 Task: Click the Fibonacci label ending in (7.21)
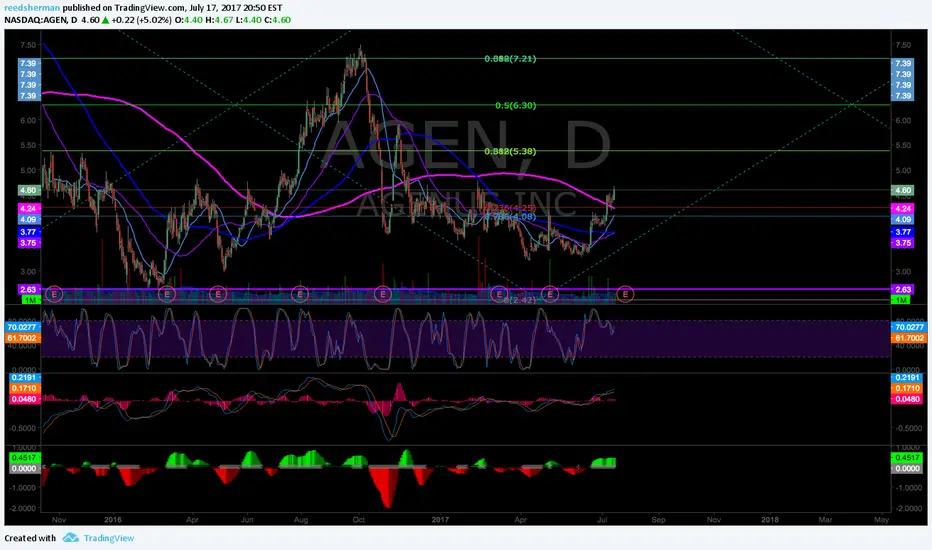(510, 59)
